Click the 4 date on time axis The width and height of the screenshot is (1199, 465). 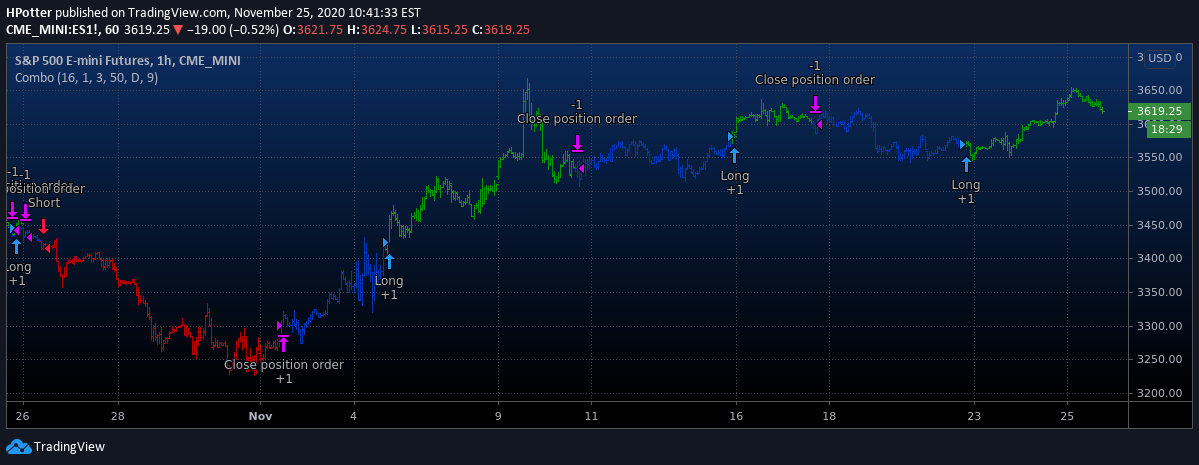(x=354, y=416)
